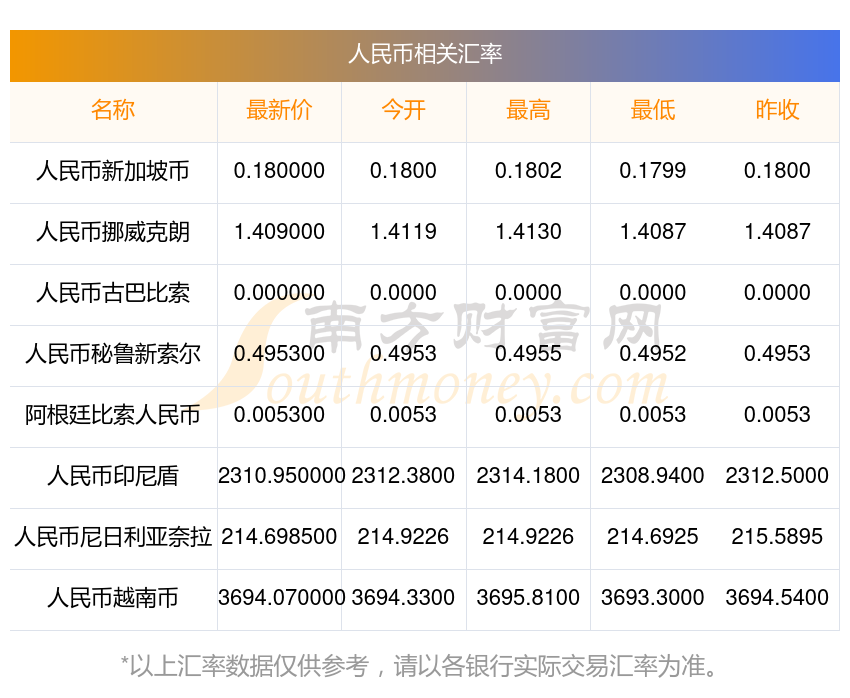Select low value 3693.3000
The height and width of the screenshot is (698, 850).
(x=653, y=598)
